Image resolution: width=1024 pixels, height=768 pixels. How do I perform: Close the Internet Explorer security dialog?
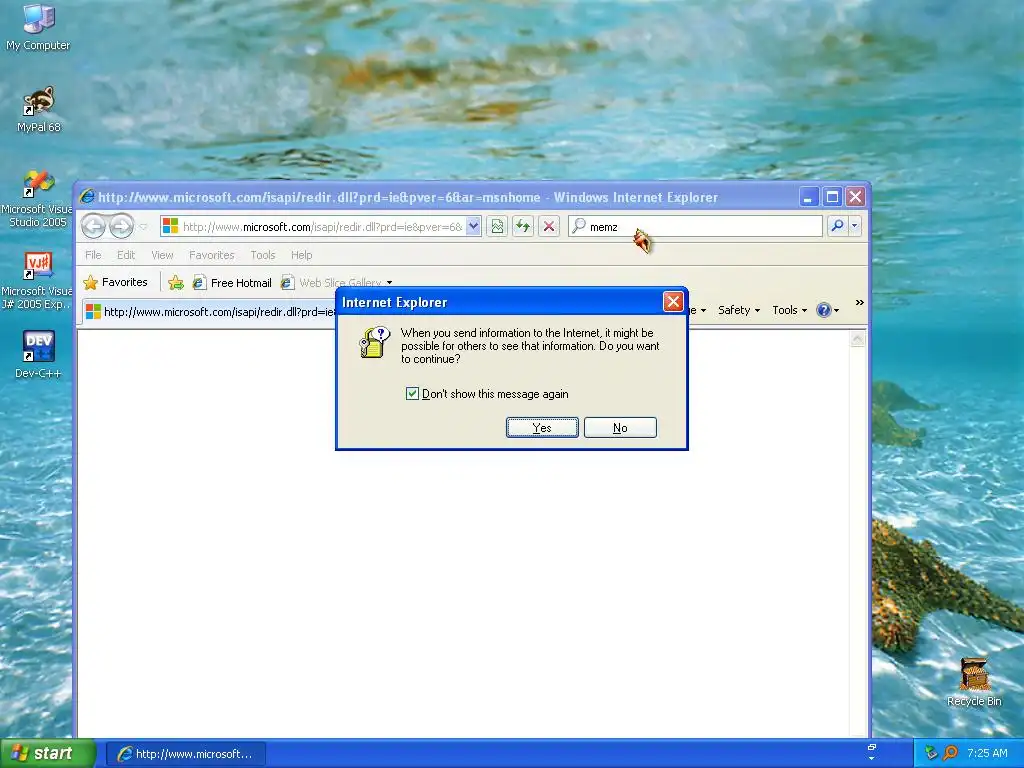673,302
